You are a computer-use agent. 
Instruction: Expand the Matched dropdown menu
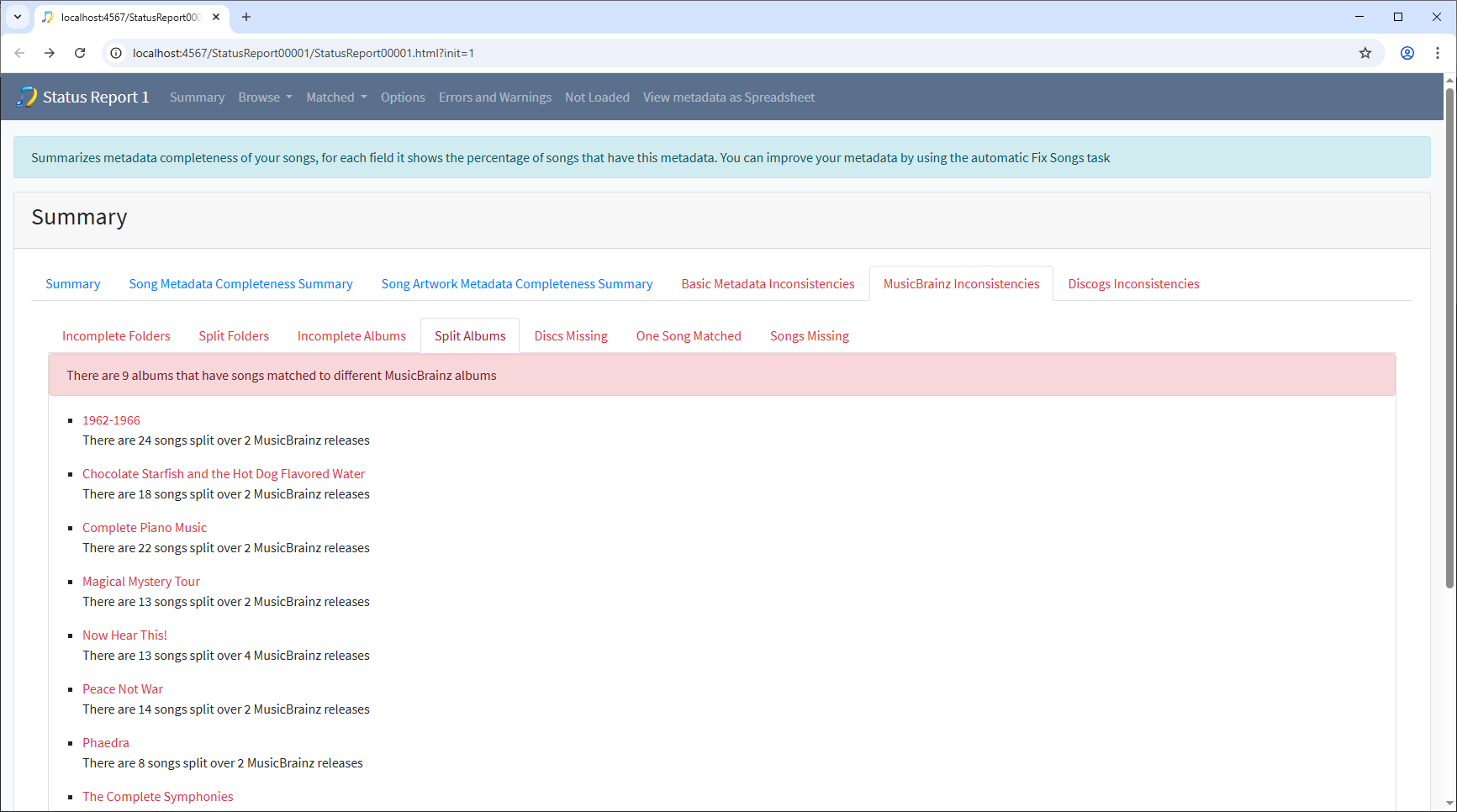click(337, 98)
